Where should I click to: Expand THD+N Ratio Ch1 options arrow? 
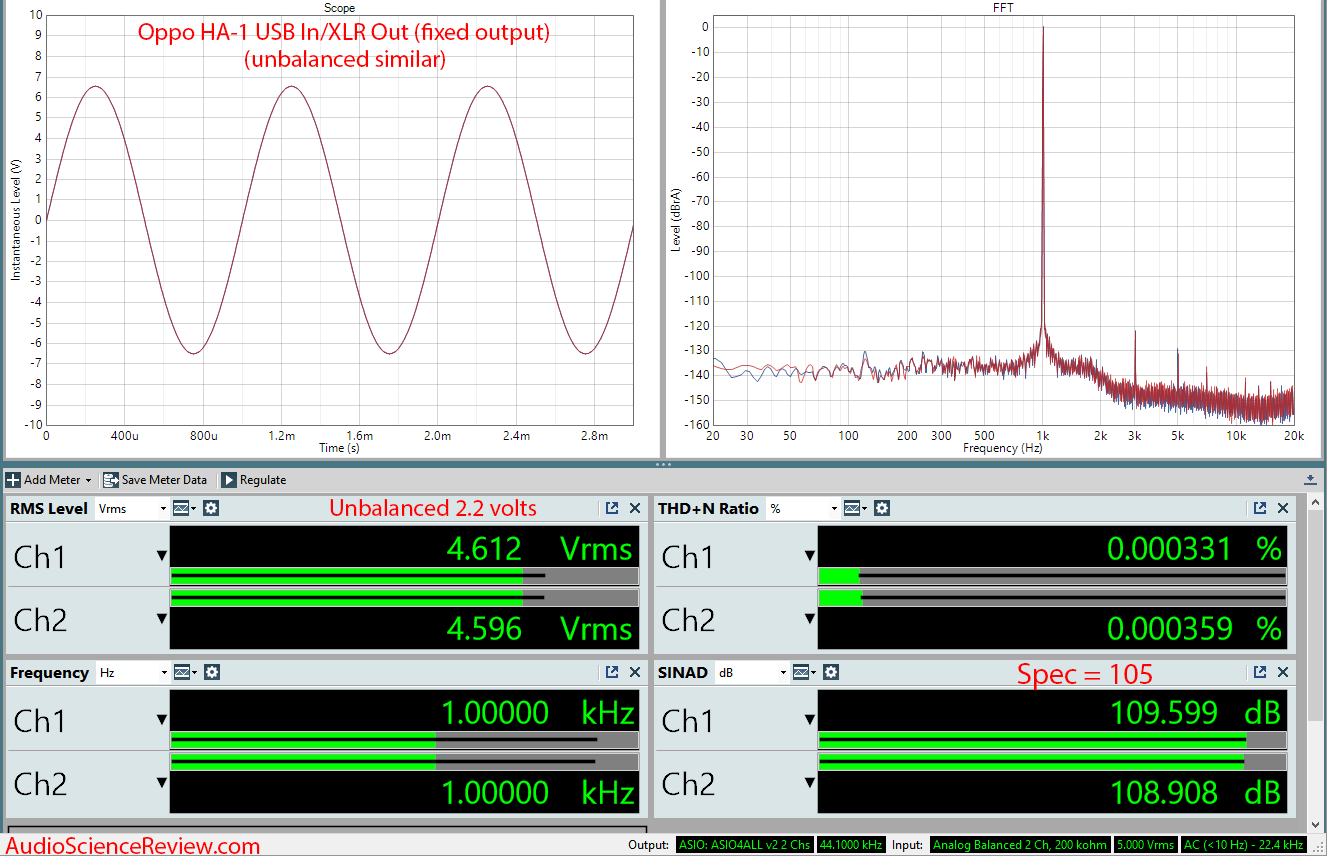(x=809, y=556)
